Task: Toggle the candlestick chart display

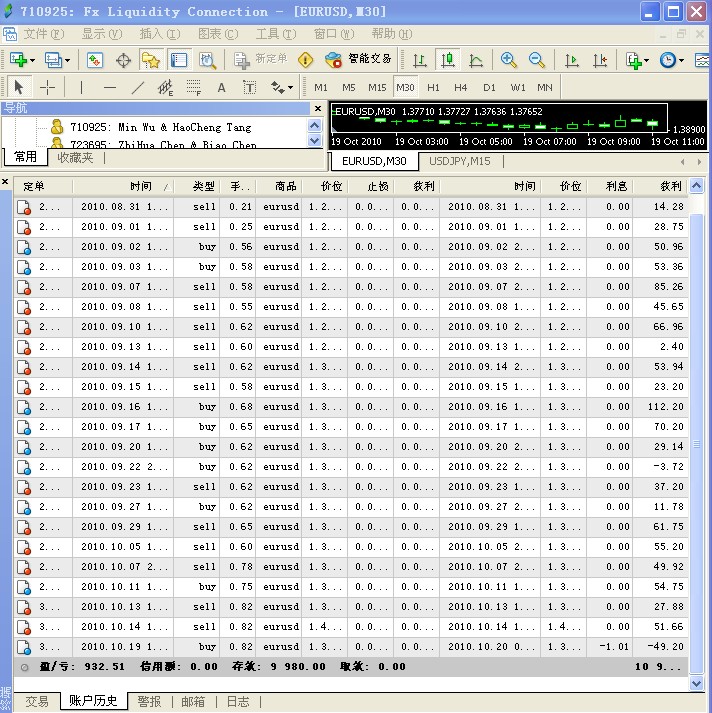Action: point(447,60)
